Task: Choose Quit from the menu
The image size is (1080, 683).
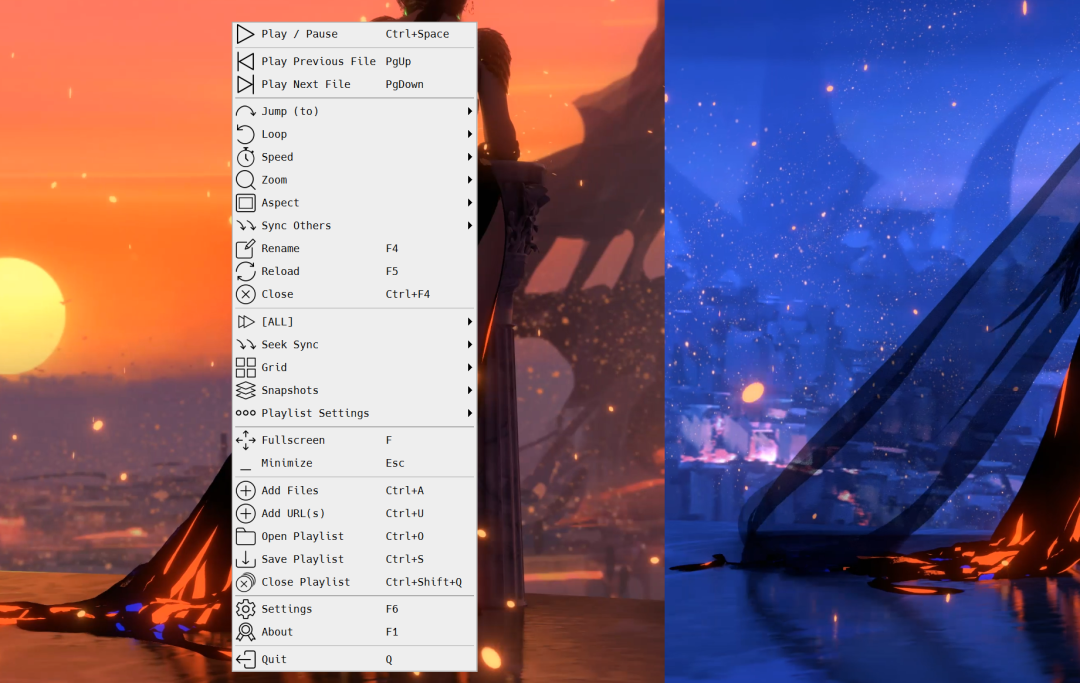Action: [x=355, y=660]
